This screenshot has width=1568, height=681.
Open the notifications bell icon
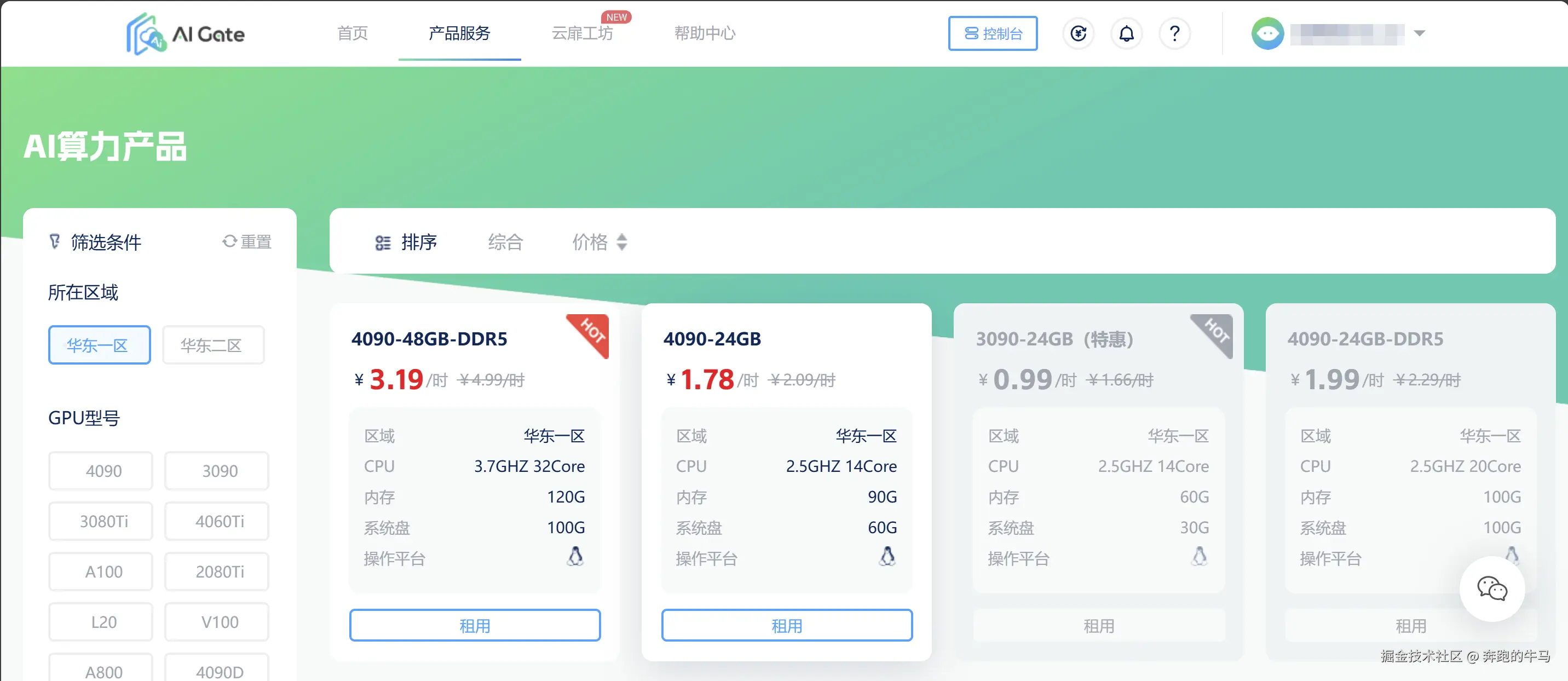(x=1127, y=33)
